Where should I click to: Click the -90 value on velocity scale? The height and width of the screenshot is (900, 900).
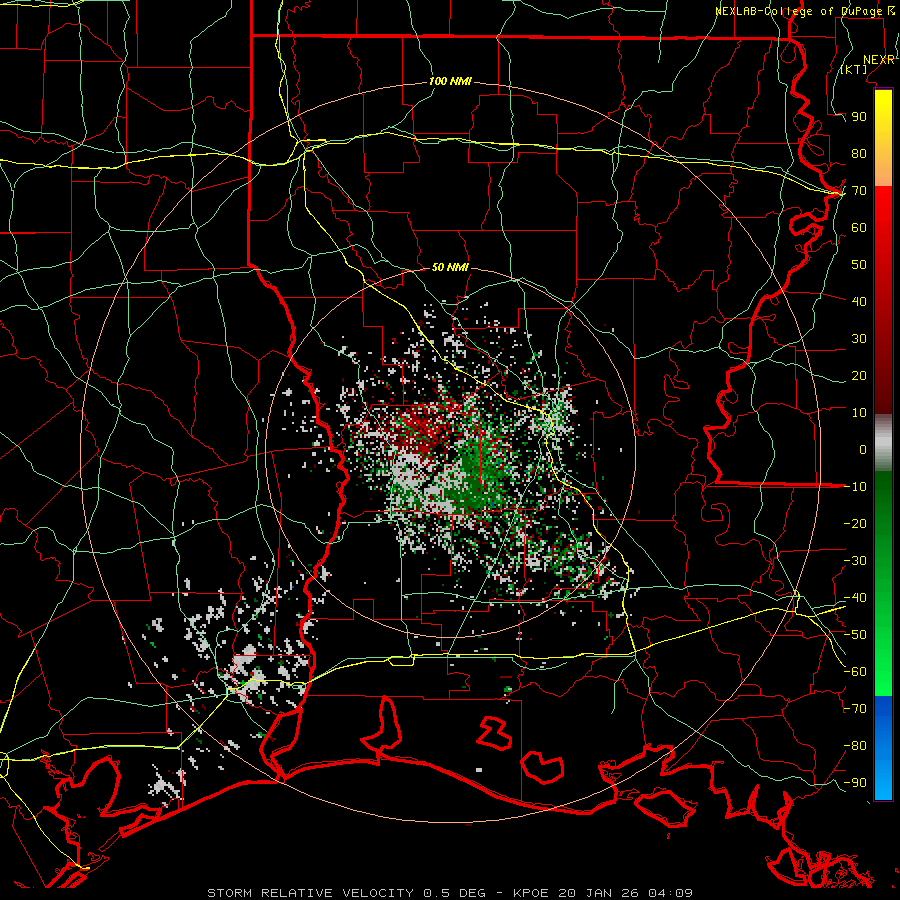(x=855, y=783)
